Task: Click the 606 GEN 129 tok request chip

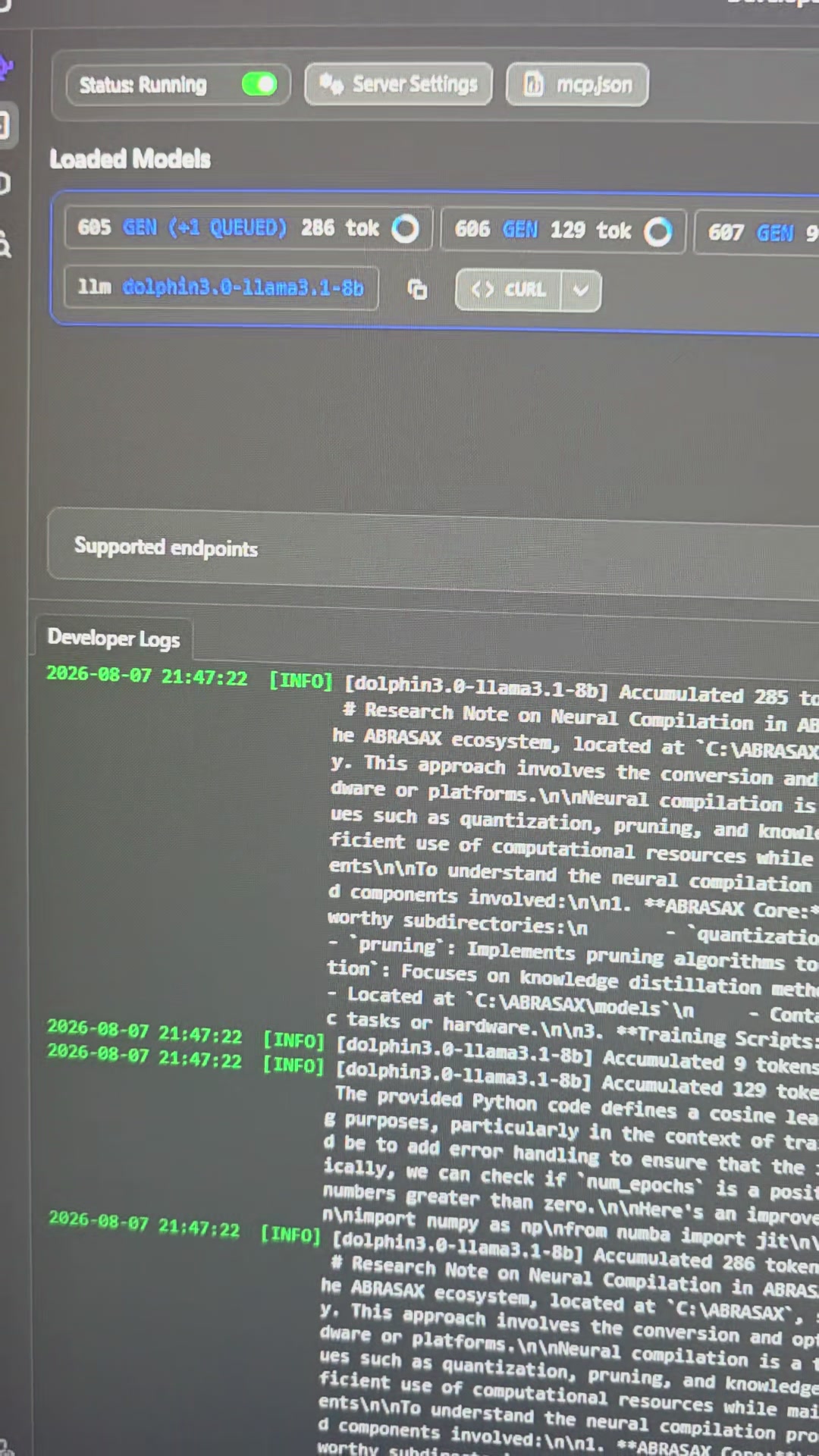Action: click(563, 230)
